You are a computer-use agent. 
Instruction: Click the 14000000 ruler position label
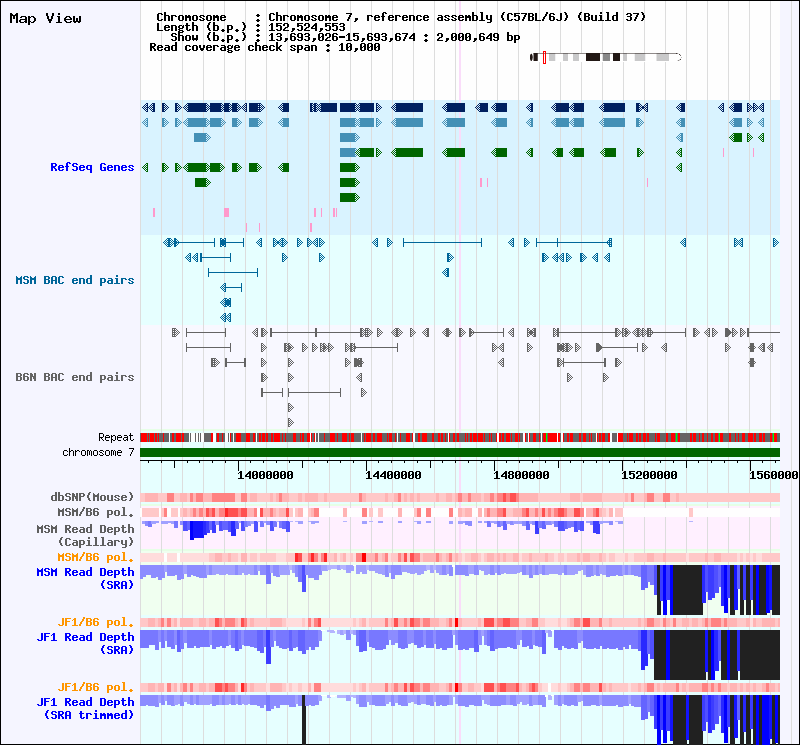[x=265, y=476]
